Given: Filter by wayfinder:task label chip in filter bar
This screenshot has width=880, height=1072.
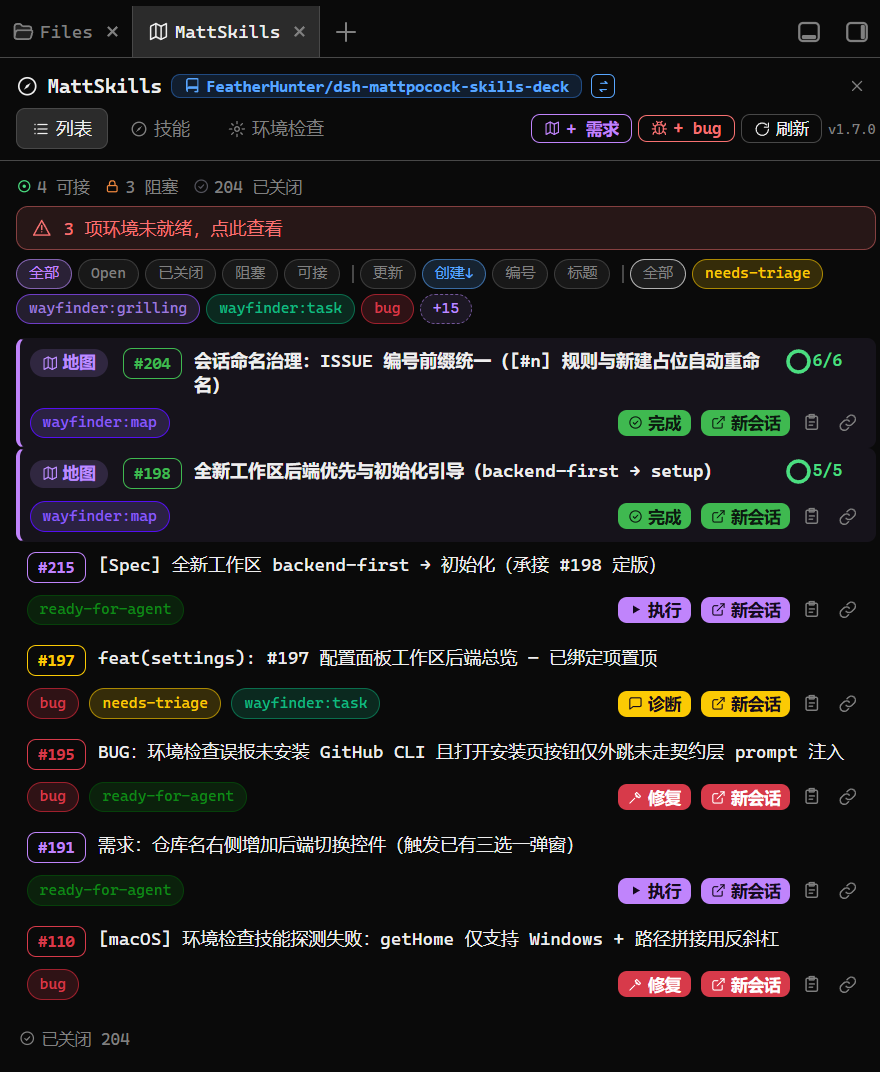Looking at the screenshot, I should click(280, 308).
